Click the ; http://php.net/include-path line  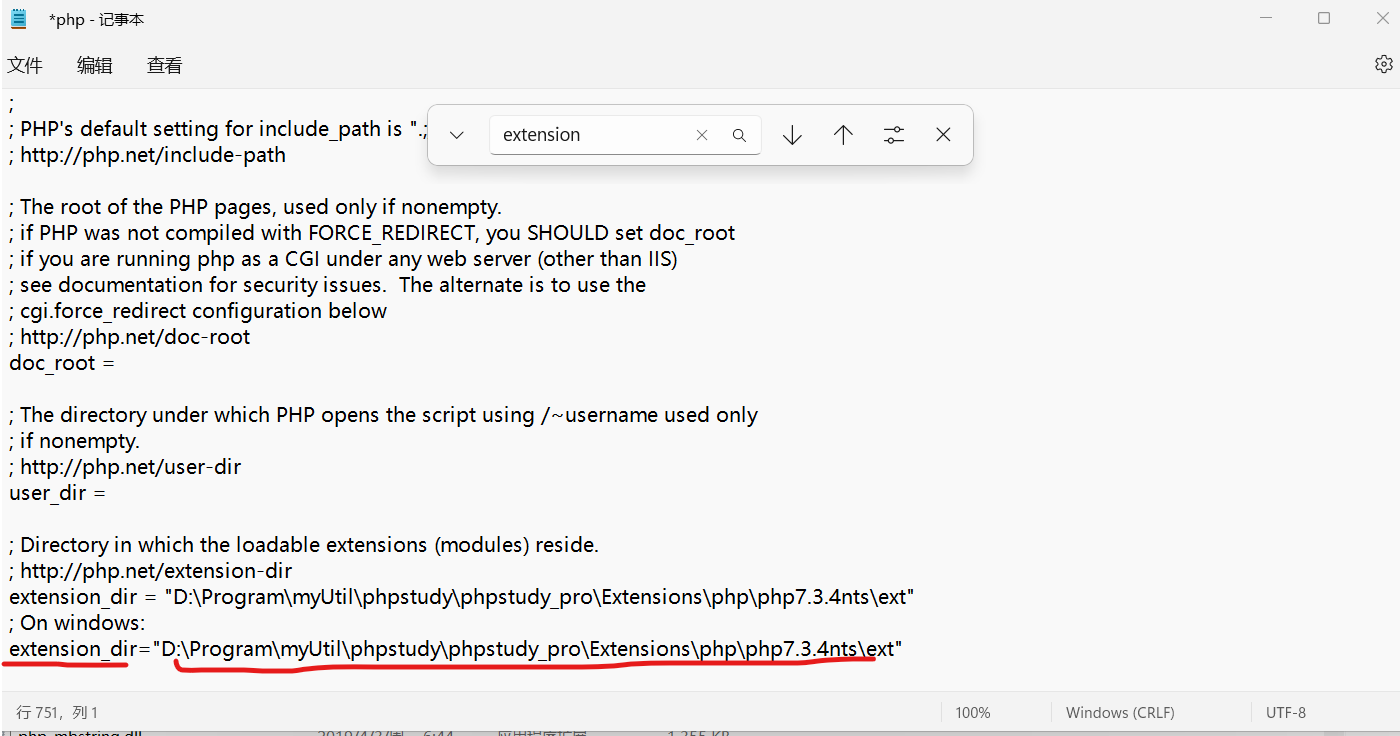pos(148,155)
